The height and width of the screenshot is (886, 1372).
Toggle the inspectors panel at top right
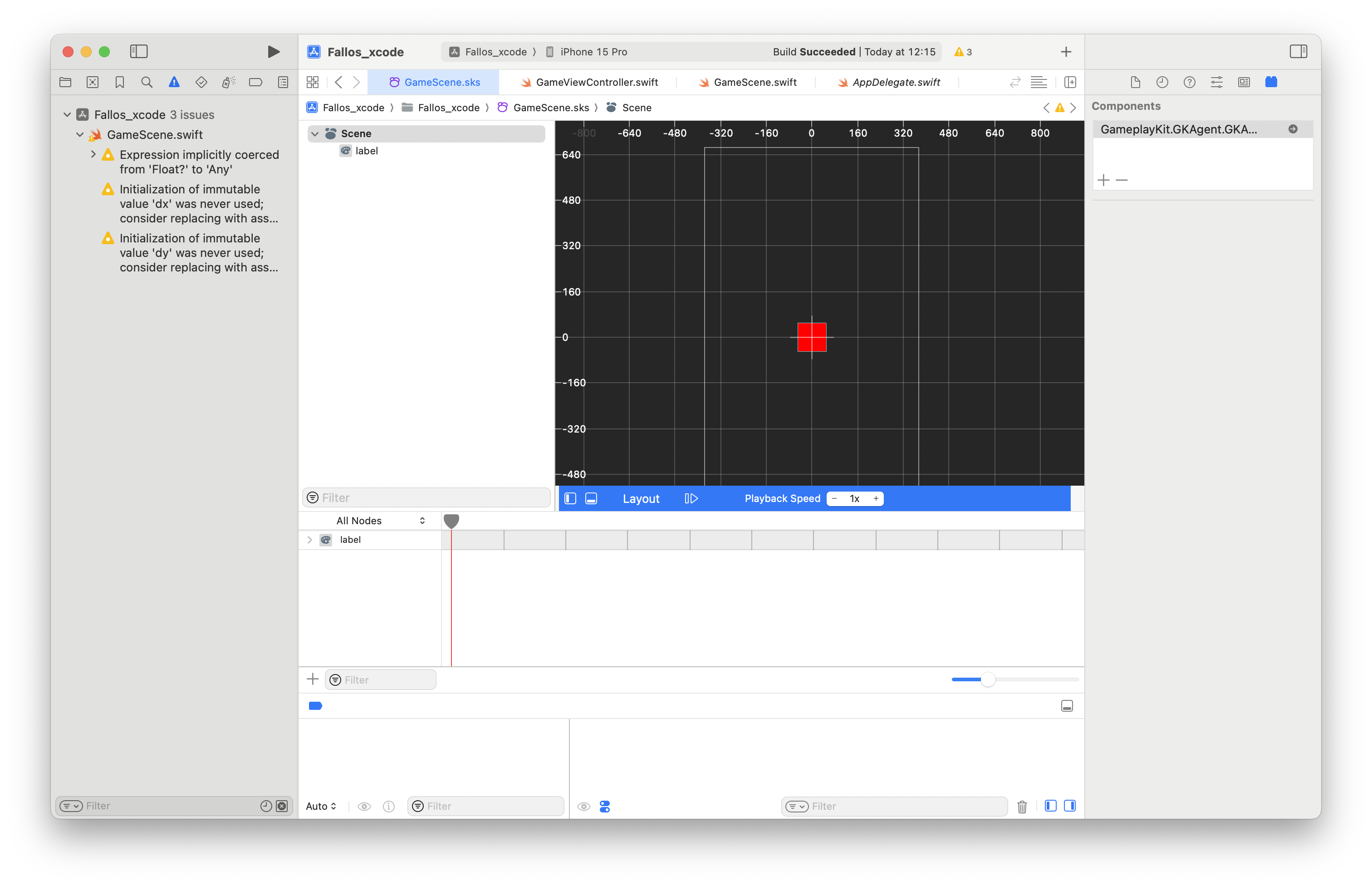pos(1298,52)
